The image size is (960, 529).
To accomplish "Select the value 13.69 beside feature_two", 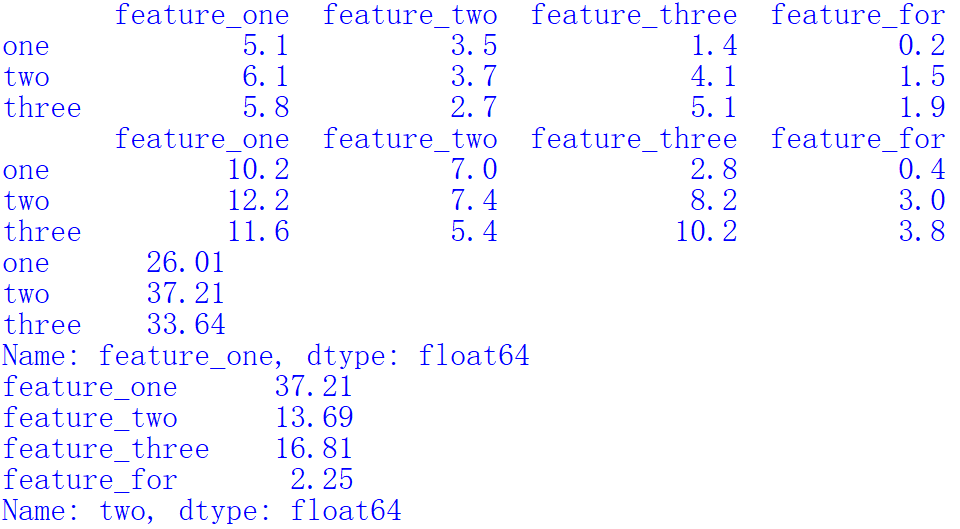I will coord(314,418).
